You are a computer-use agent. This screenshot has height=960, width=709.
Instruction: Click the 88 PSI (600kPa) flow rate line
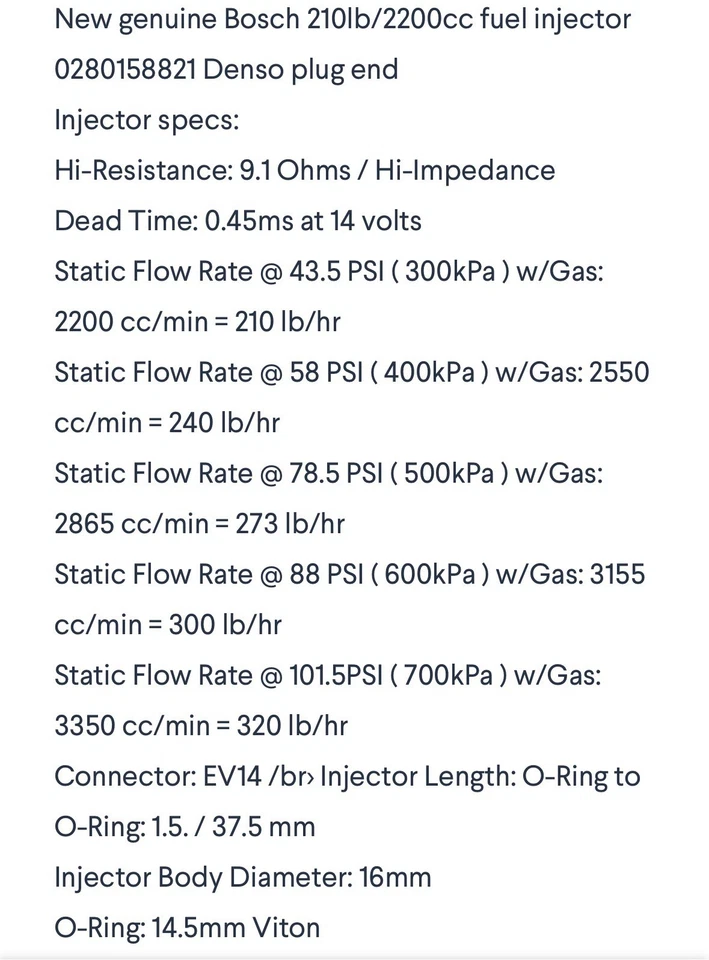349,574
